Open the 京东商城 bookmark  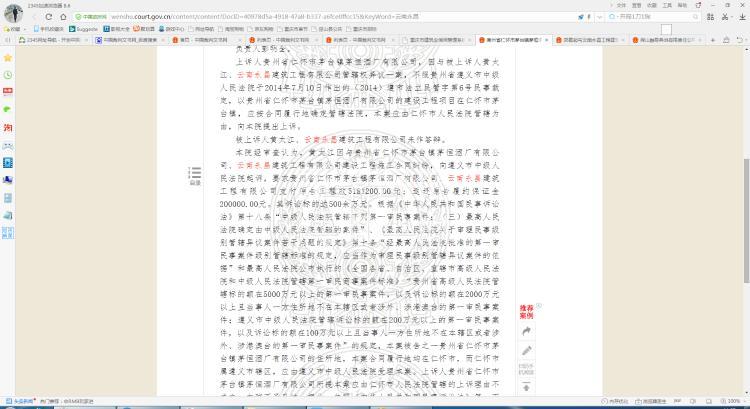(261, 29)
